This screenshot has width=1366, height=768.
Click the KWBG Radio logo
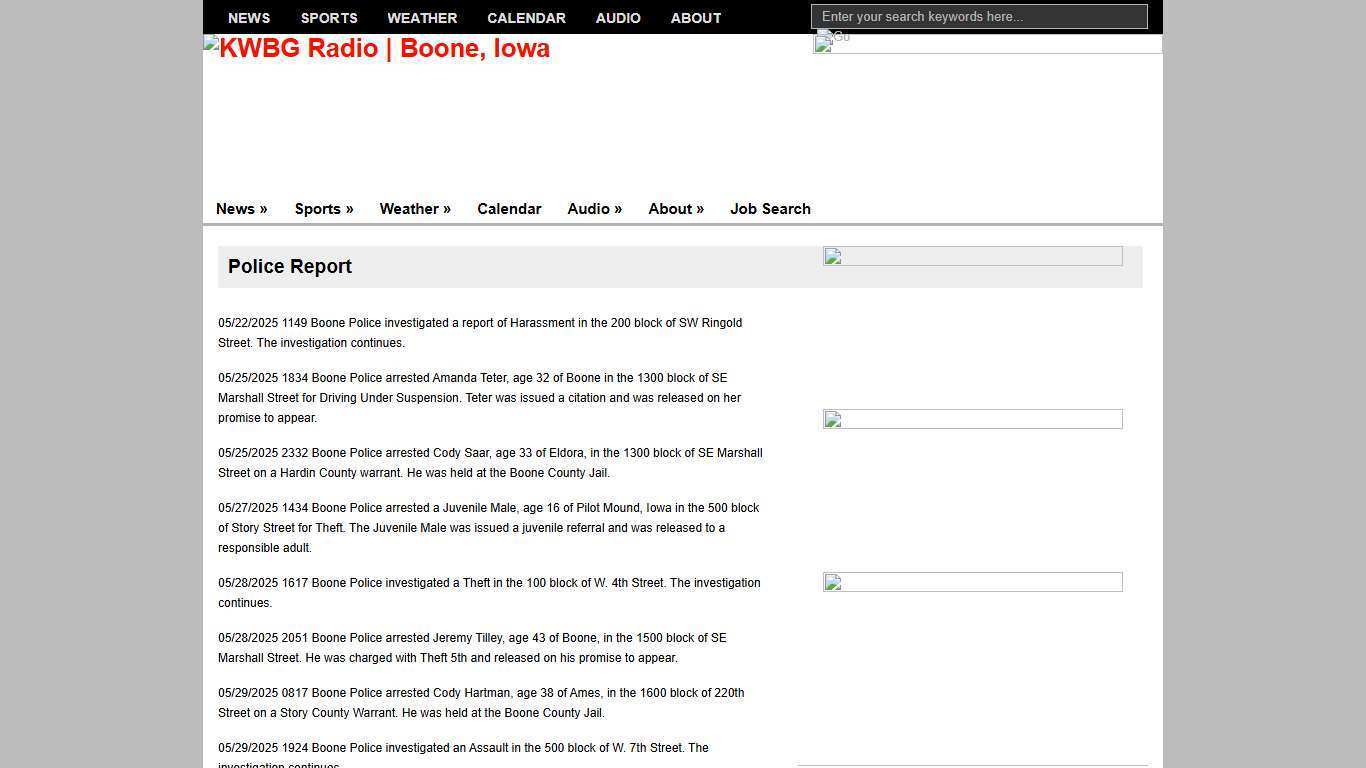pyautogui.click(x=376, y=48)
